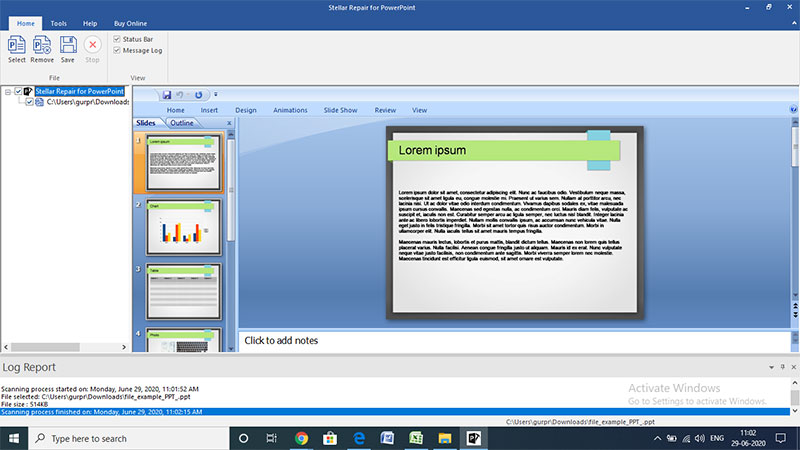800x450 pixels.
Task: Open Microsoft Store from the taskbar
Action: tap(330, 438)
